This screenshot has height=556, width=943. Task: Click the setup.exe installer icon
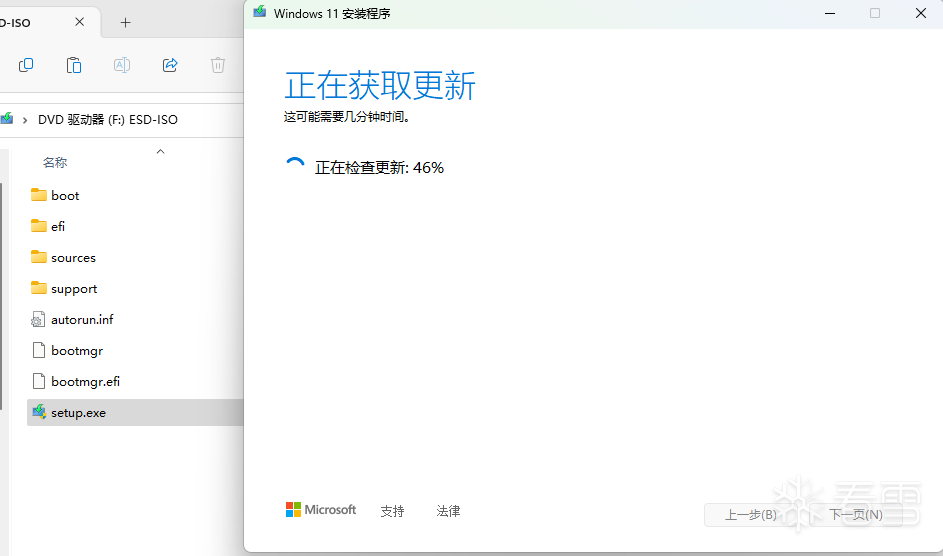(39, 412)
